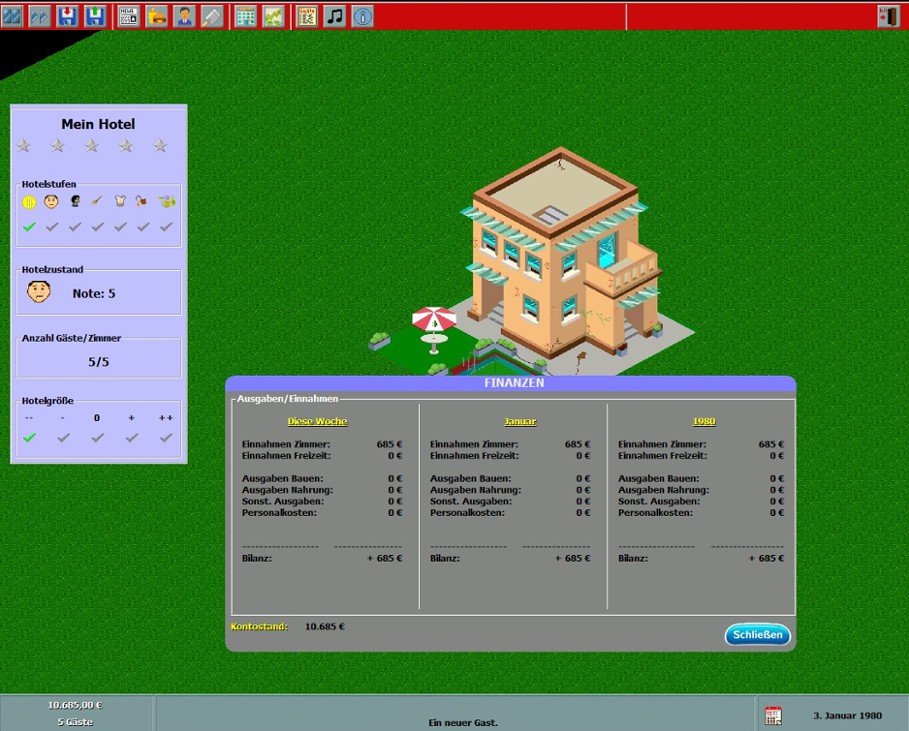This screenshot has height=731, width=909.
Task: Click the red save icon
Action: point(67,14)
